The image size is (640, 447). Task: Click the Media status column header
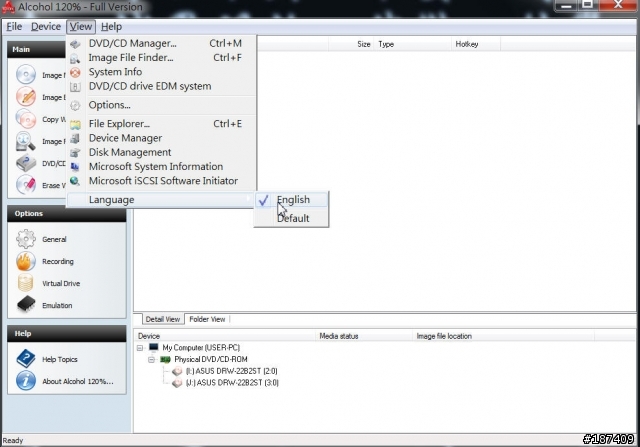(365, 336)
